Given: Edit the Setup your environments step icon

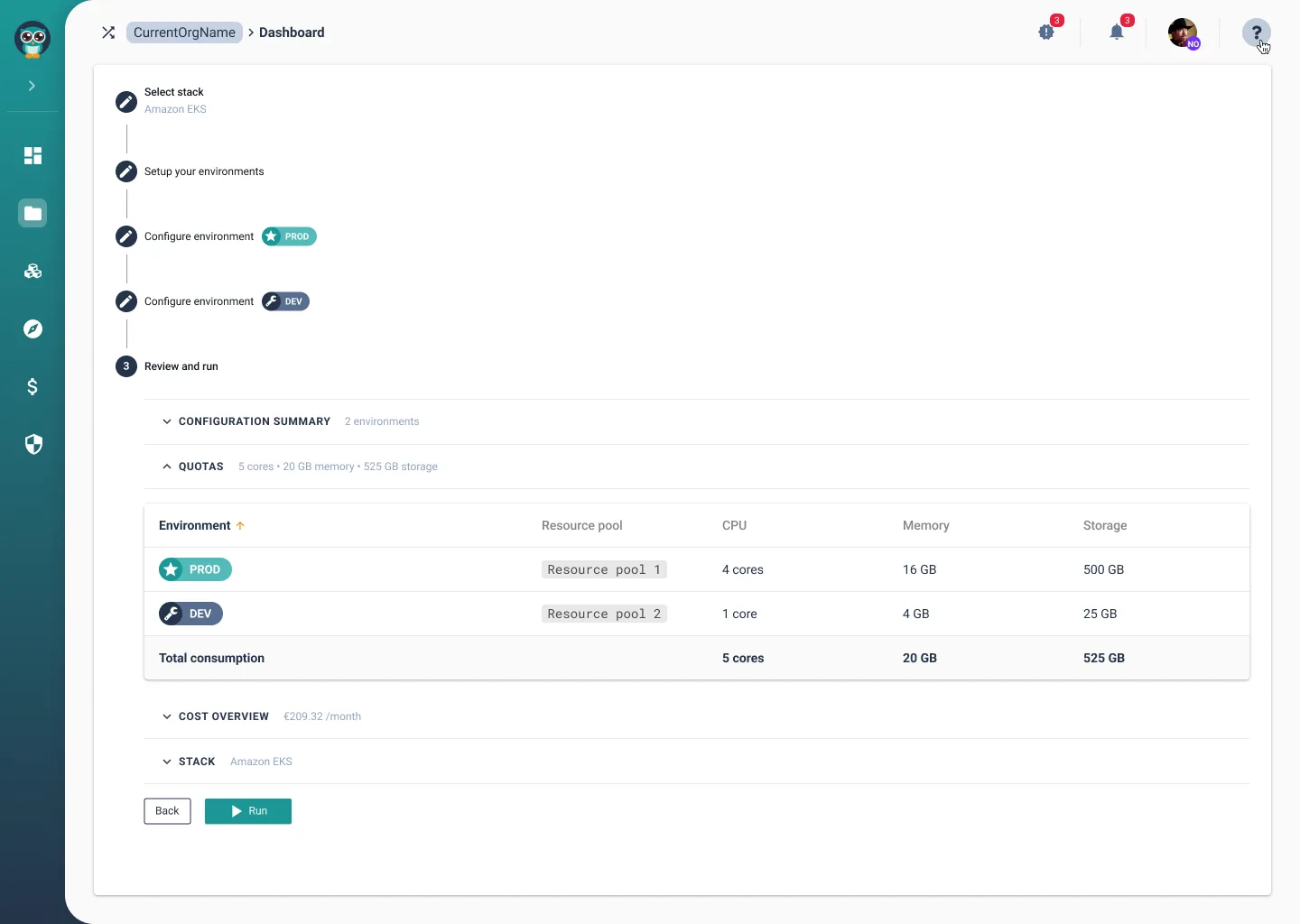Looking at the screenshot, I should 126,171.
